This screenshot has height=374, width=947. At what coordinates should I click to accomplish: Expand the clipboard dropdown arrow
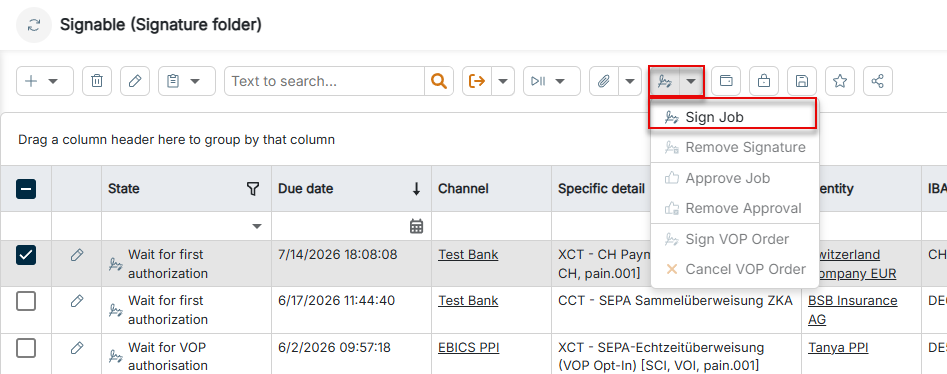196,81
